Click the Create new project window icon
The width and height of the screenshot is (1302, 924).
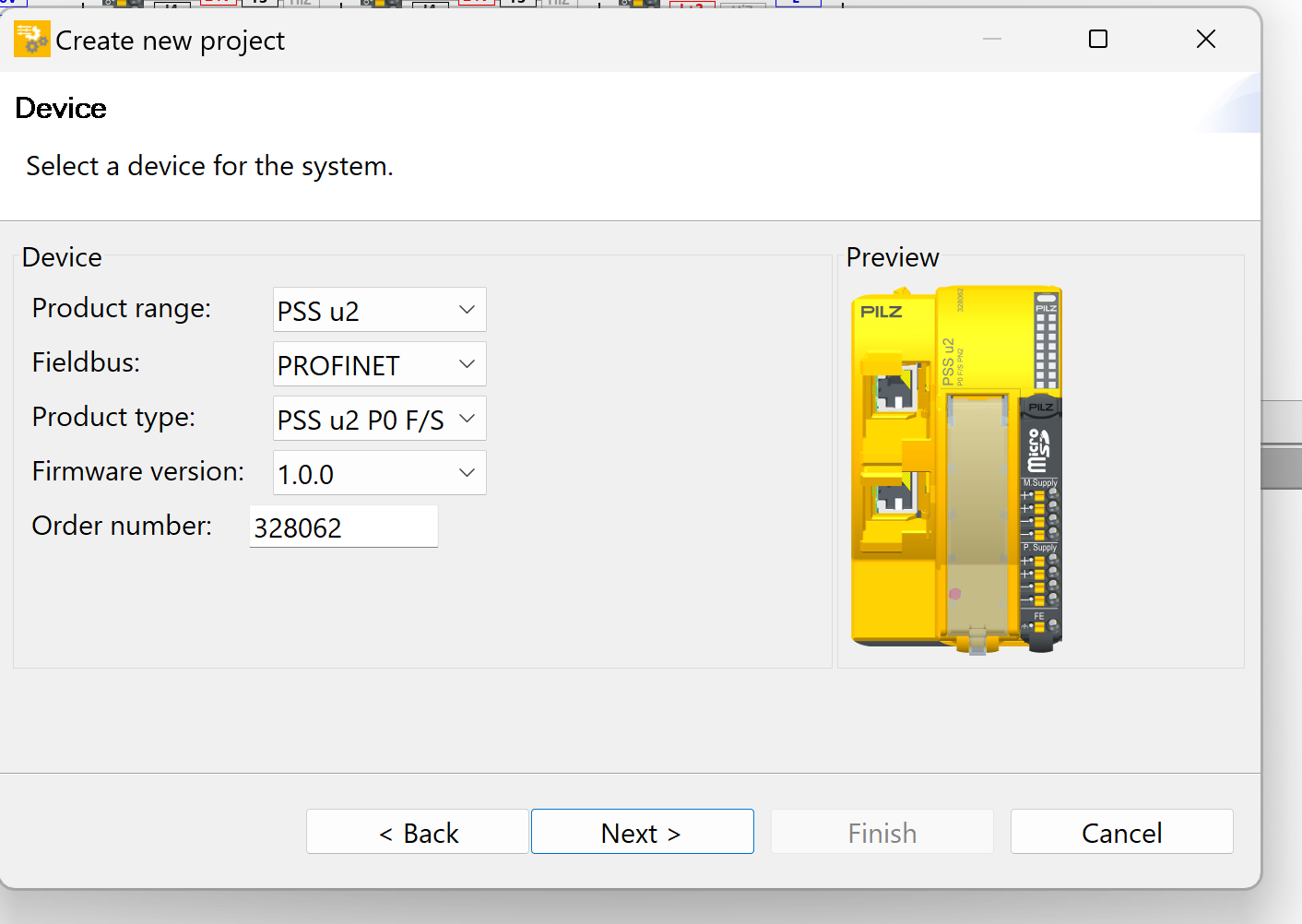pyautogui.click(x=32, y=40)
